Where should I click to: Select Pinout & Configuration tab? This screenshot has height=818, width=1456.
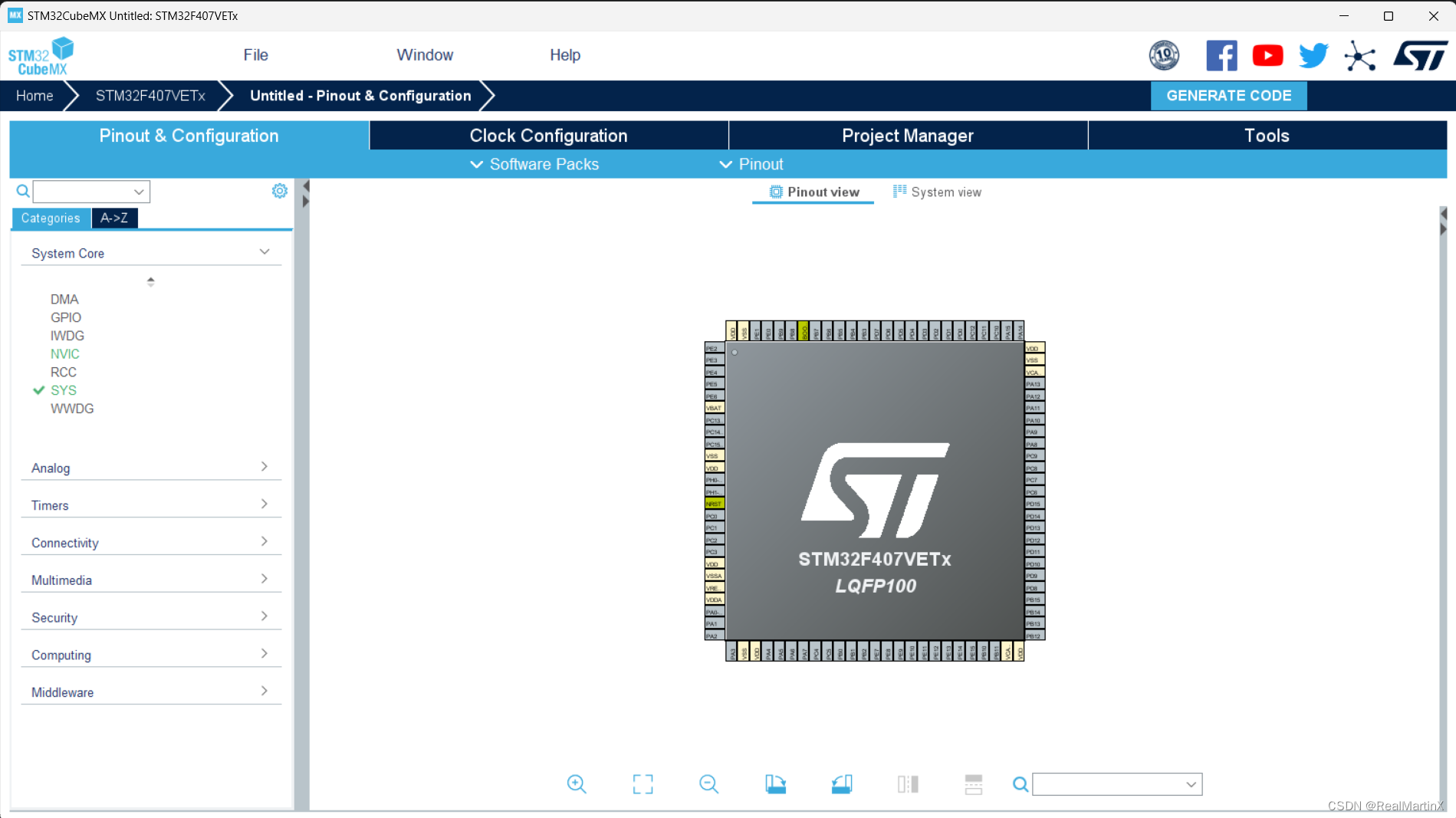[x=189, y=136]
